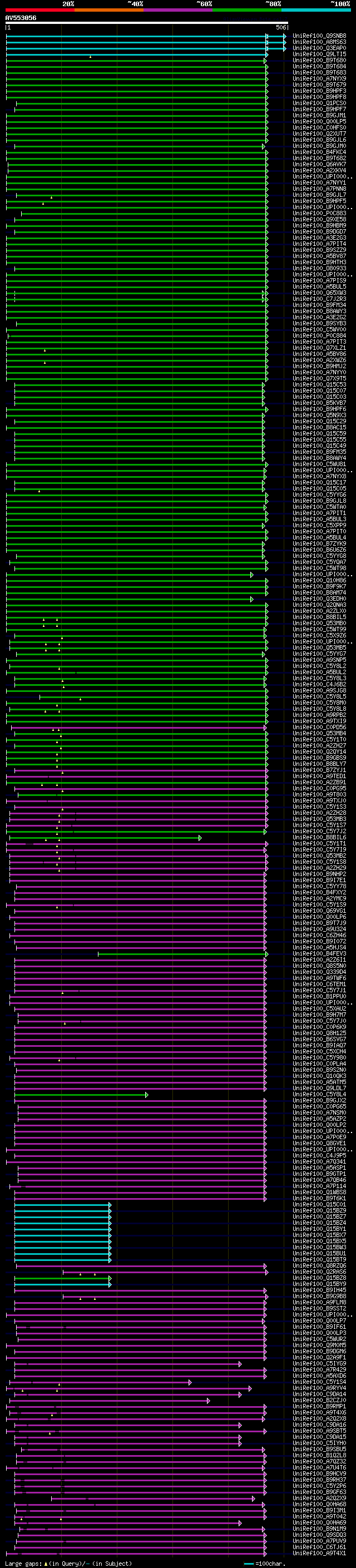Select the UniRef100_Q8RZ06 label
Image resolution: width=356 pixels, height=1568 pixels.
pos(319,1265)
